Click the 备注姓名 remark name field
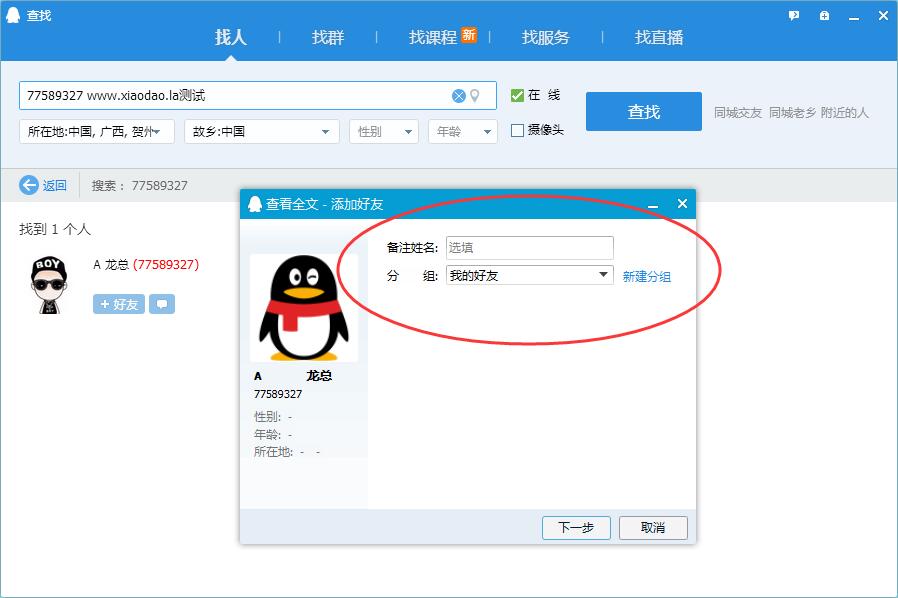Viewport: 898px width, 598px height. click(529, 248)
